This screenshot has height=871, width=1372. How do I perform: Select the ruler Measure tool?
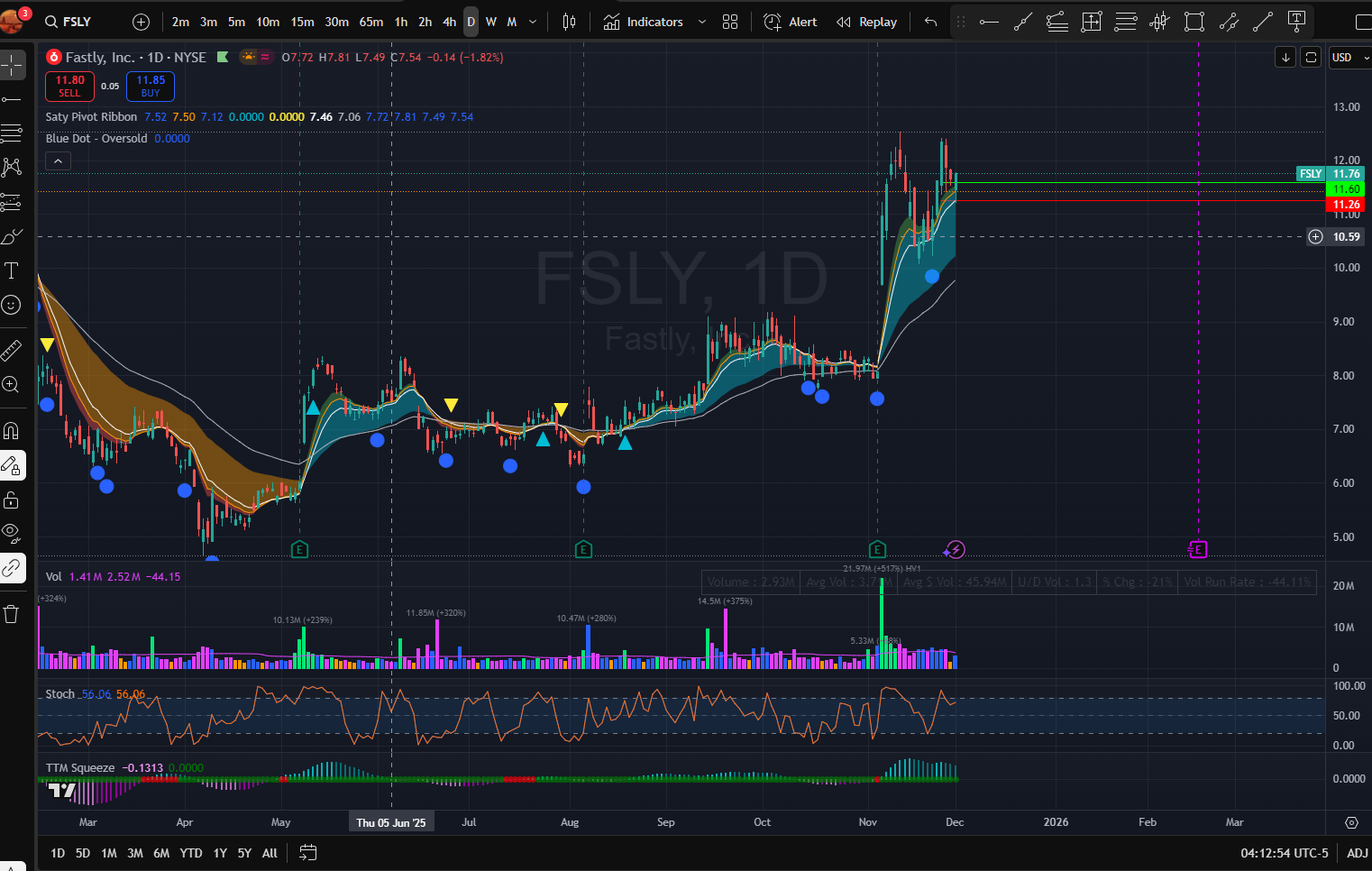coord(12,350)
